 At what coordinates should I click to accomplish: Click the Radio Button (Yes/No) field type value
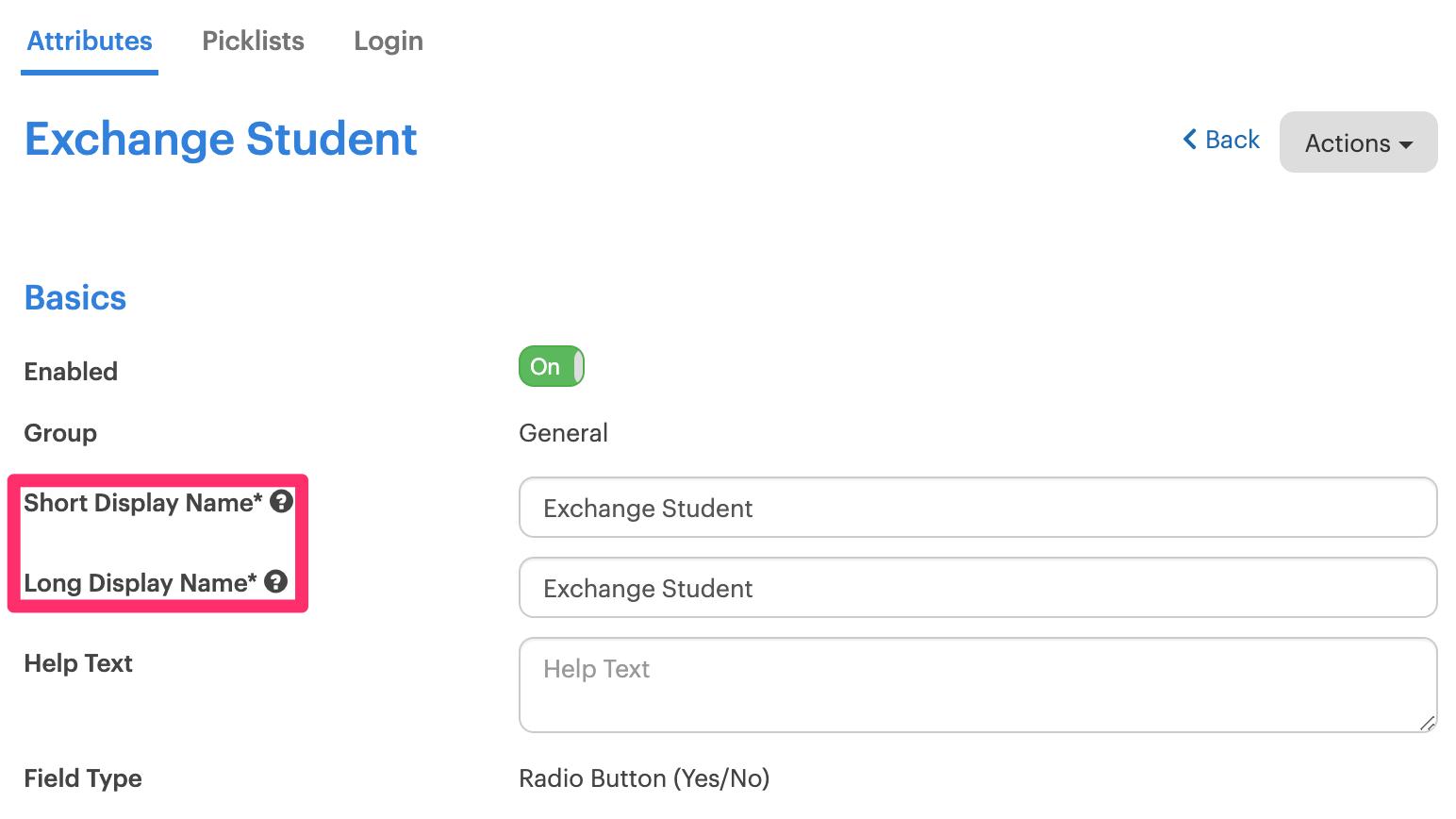(644, 778)
